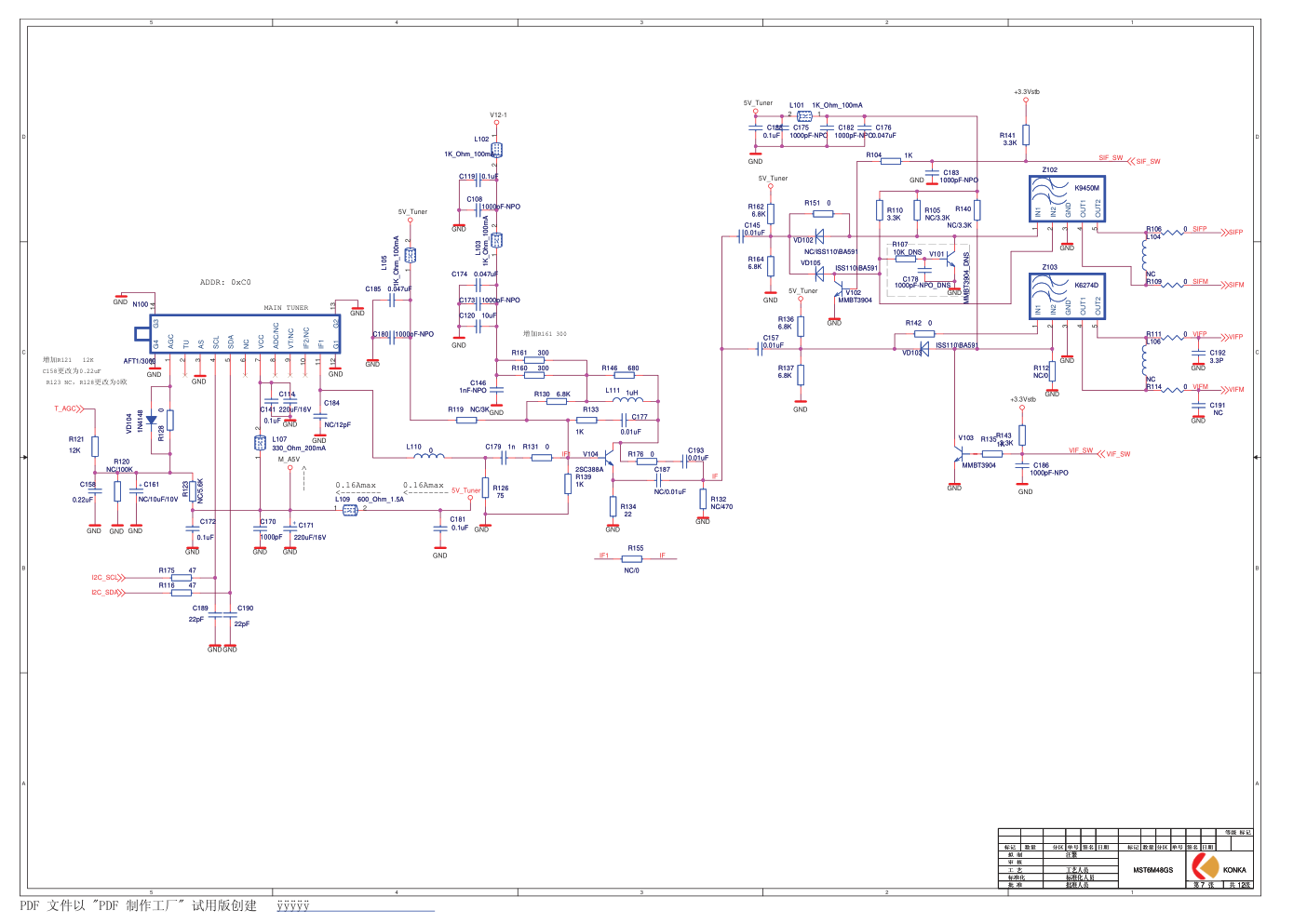Click the N100 tuner reference designator

[x=140, y=304]
